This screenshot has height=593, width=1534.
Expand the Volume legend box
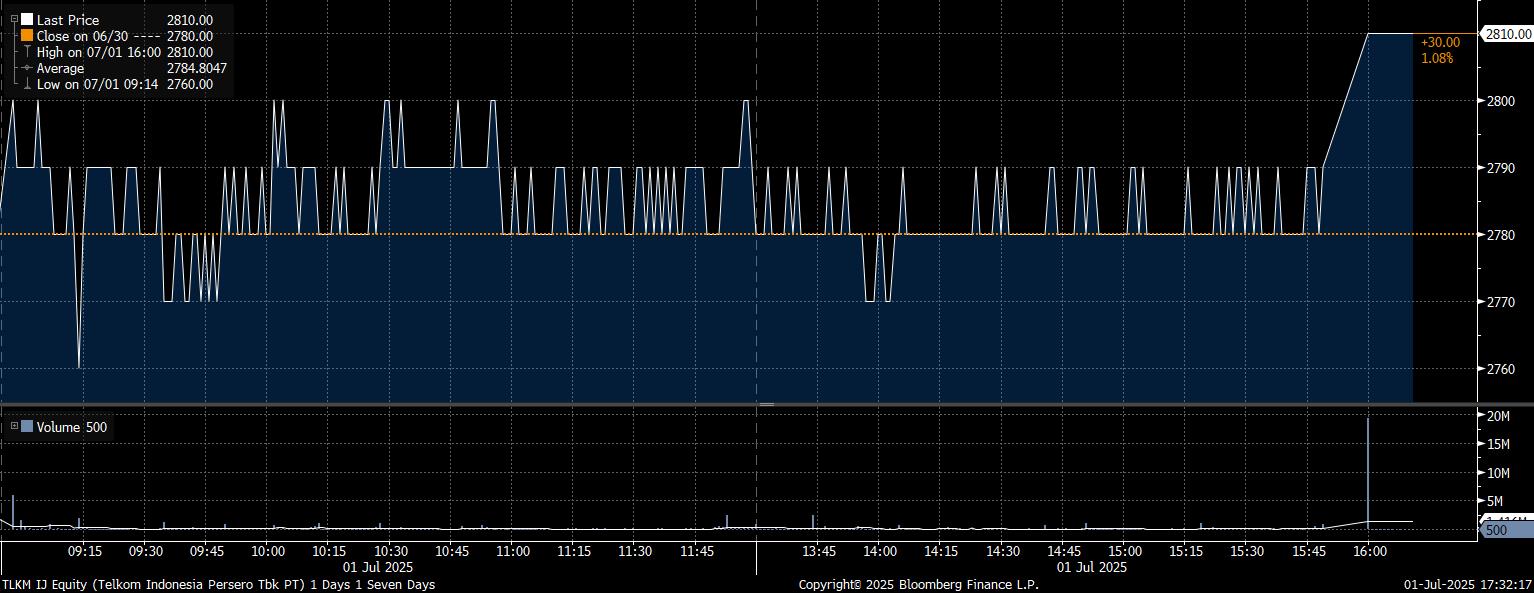[14, 427]
